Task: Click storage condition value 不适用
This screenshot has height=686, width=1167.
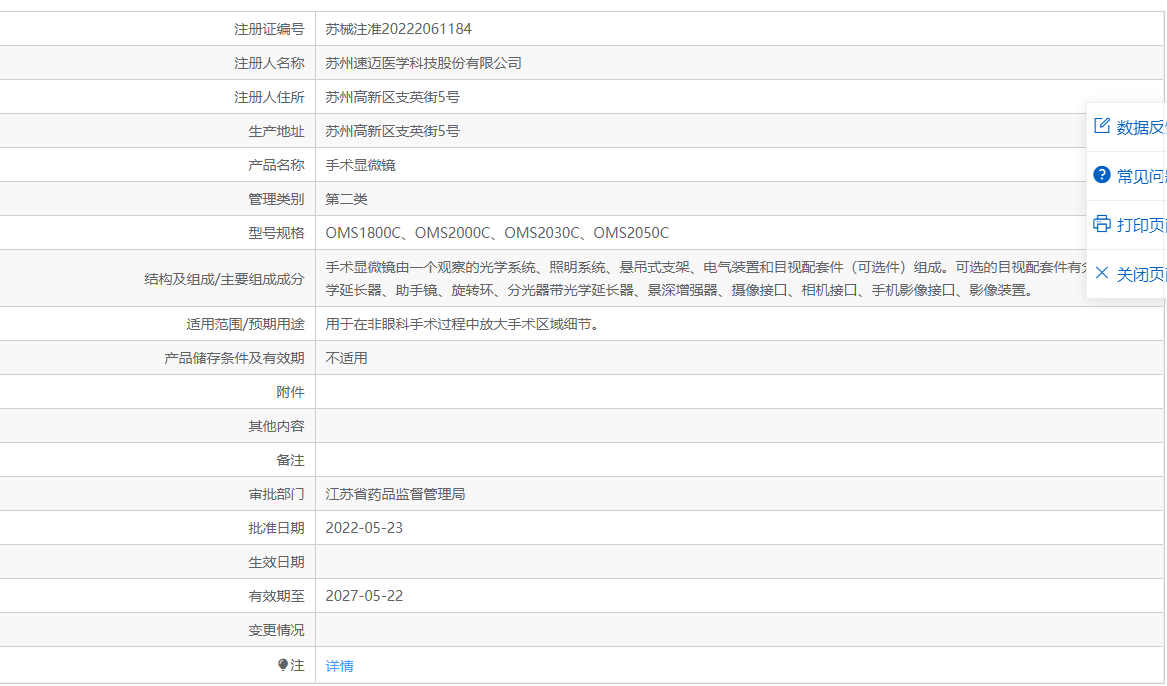Action: point(346,359)
